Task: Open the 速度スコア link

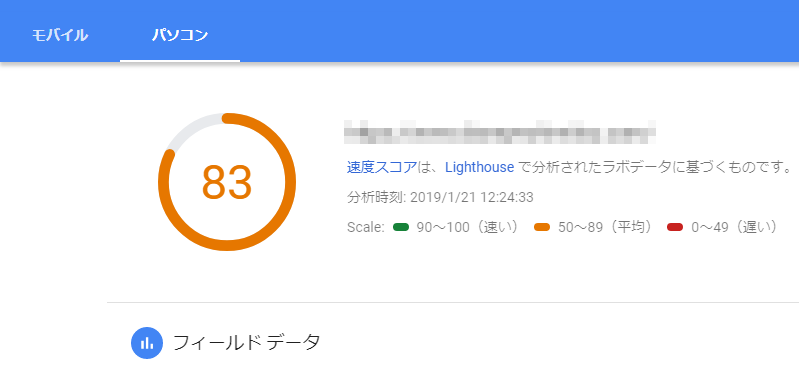Action: (382, 167)
